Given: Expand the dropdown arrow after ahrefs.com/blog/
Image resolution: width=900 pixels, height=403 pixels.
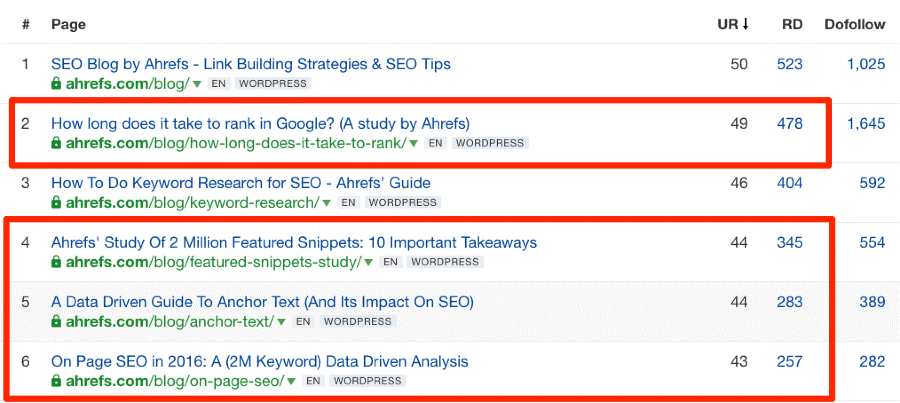Looking at the screenshot, I should pos(197,84).
